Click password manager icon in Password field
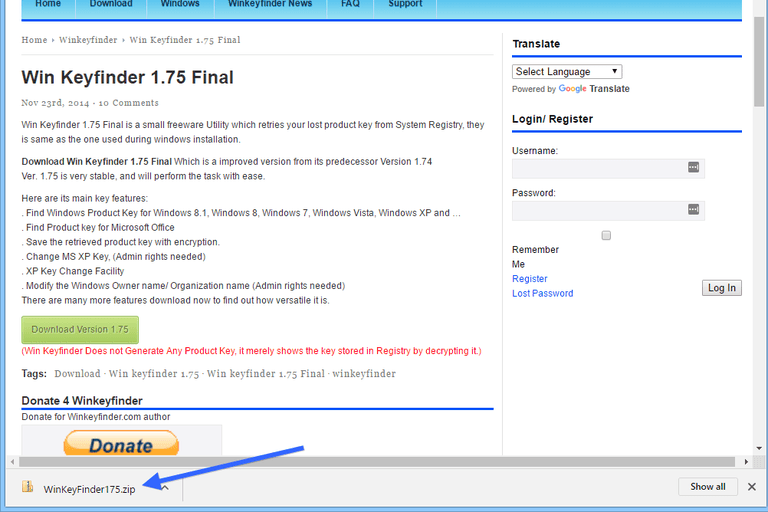768x512 pixels. coord(694,210)
